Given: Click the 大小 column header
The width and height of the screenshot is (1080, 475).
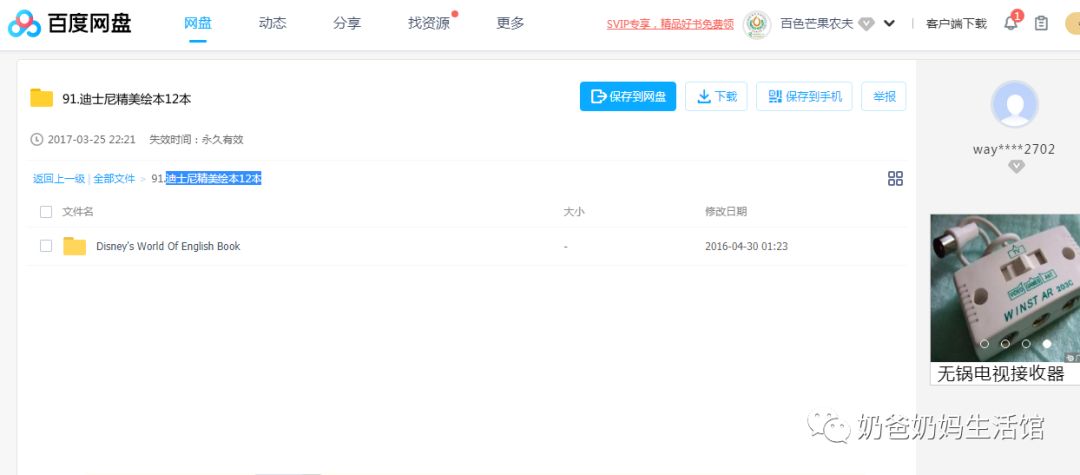Looking at the screenshot, I should tap(574, 212).
